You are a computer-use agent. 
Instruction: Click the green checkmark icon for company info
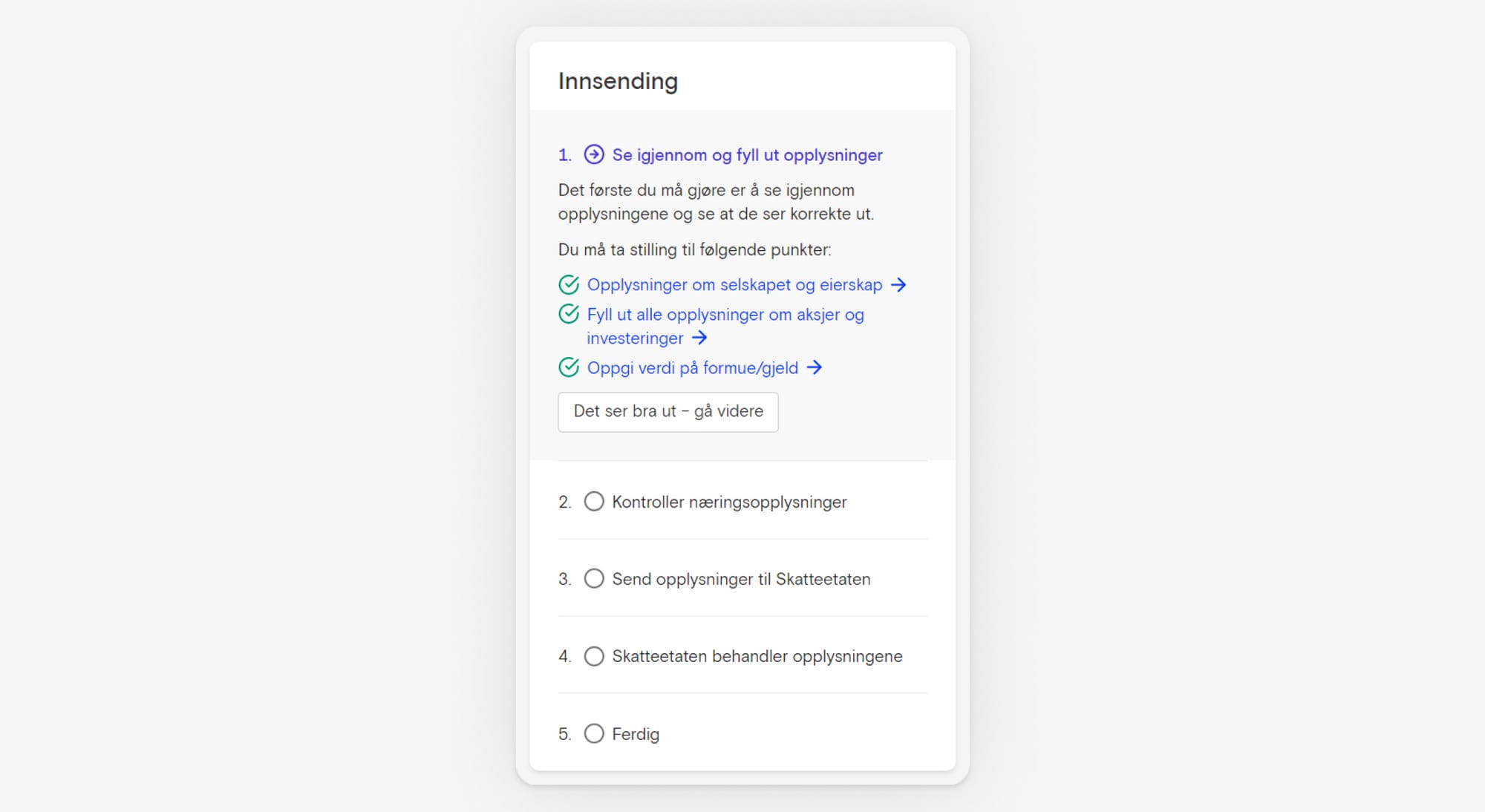(x=567, y=285)
